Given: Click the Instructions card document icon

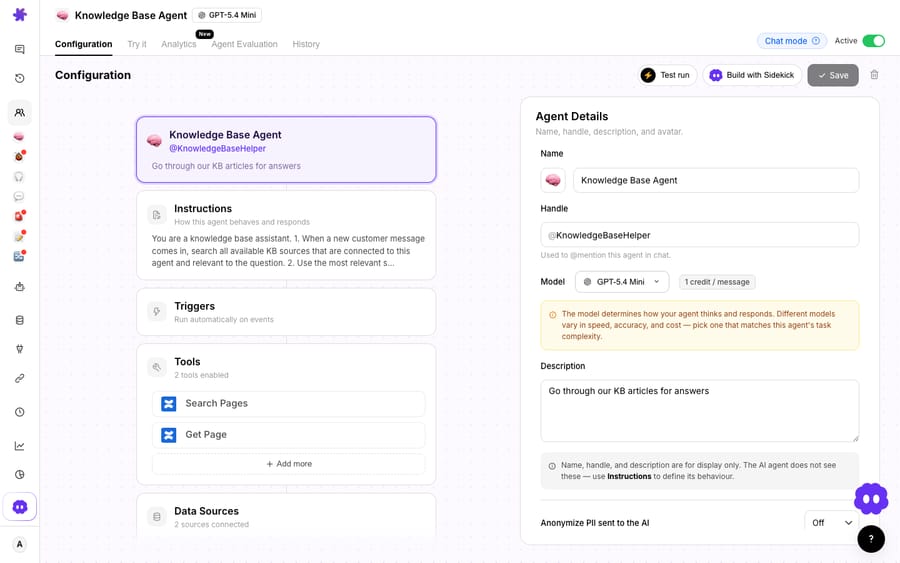Looking at the screenshot, I should [x=156, y=215].
